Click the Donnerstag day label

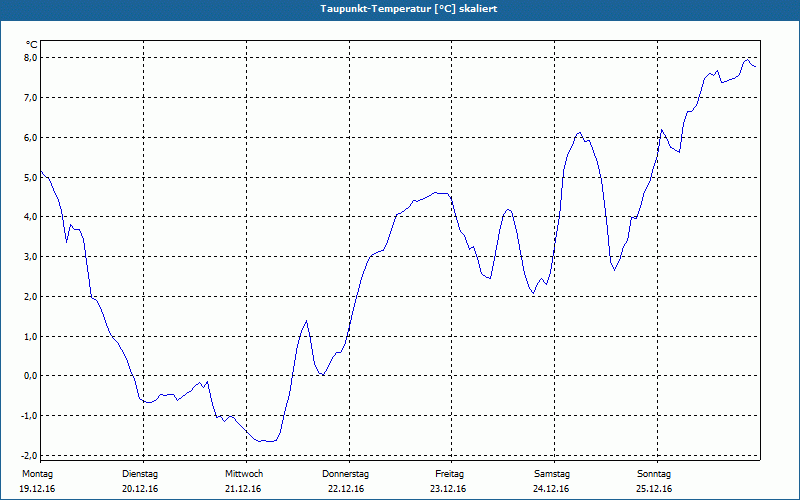(x=345, y=474)
